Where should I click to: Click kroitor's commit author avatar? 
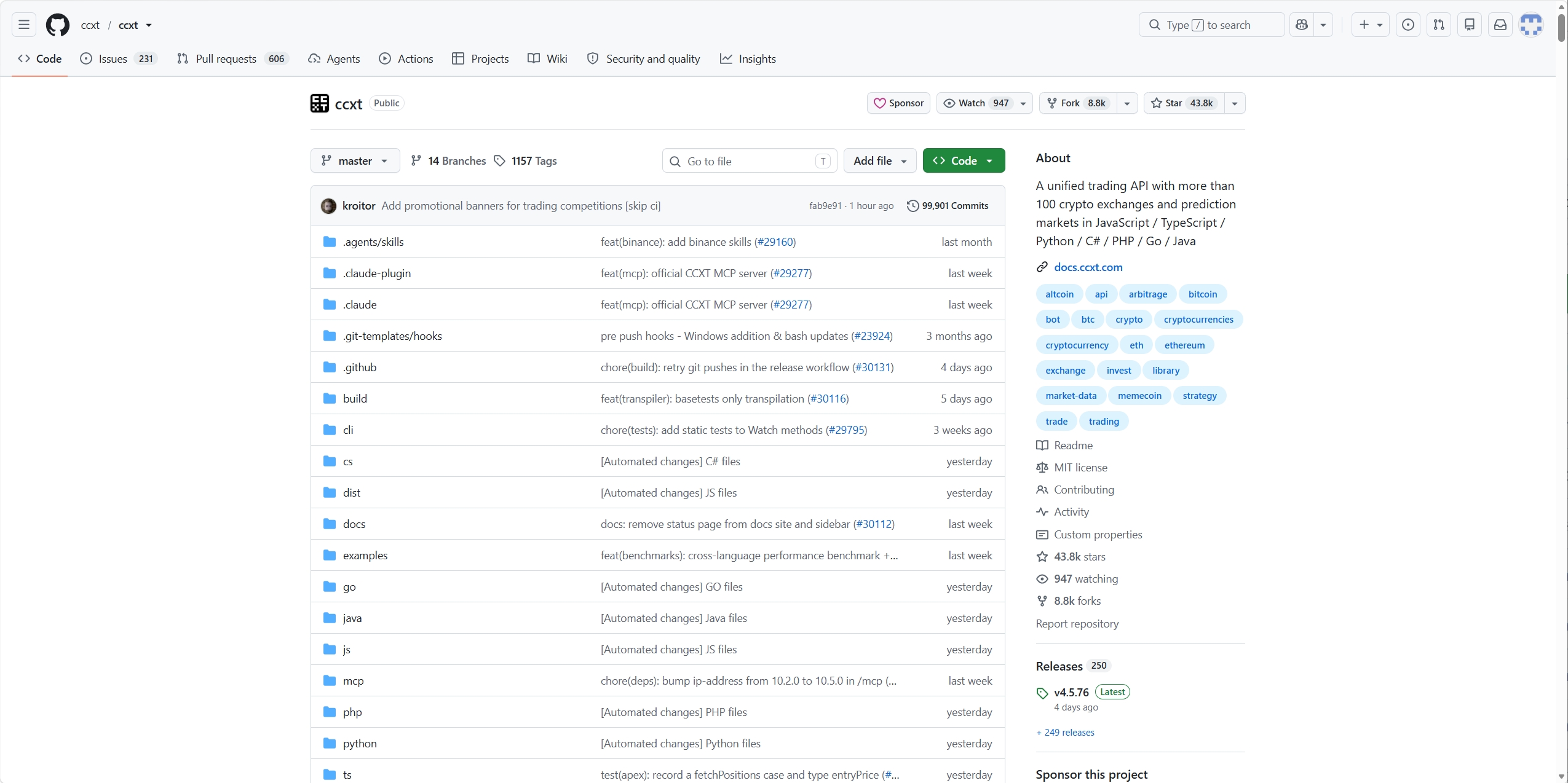coord(328,206)
